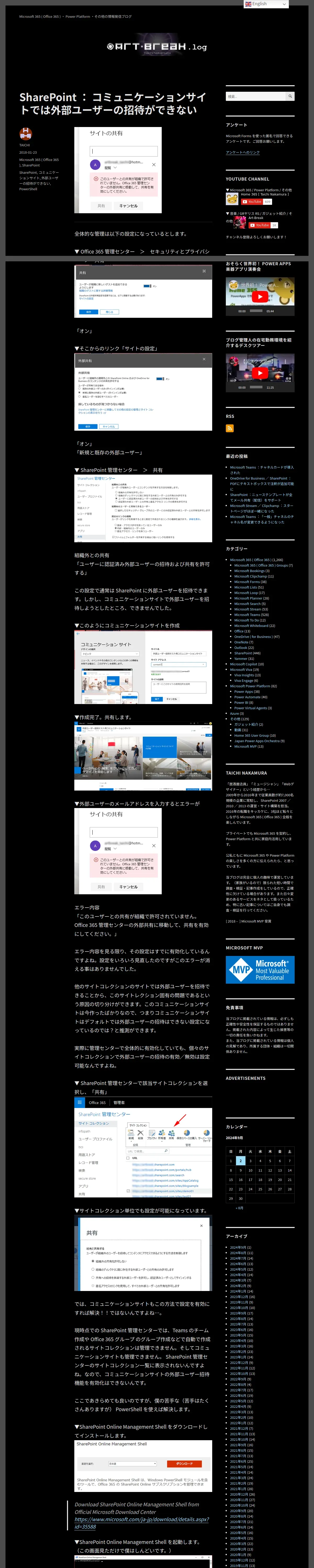Open the created communication site screenshot
Viewport: 314px width, 1568px height.
tap(143, 757)
